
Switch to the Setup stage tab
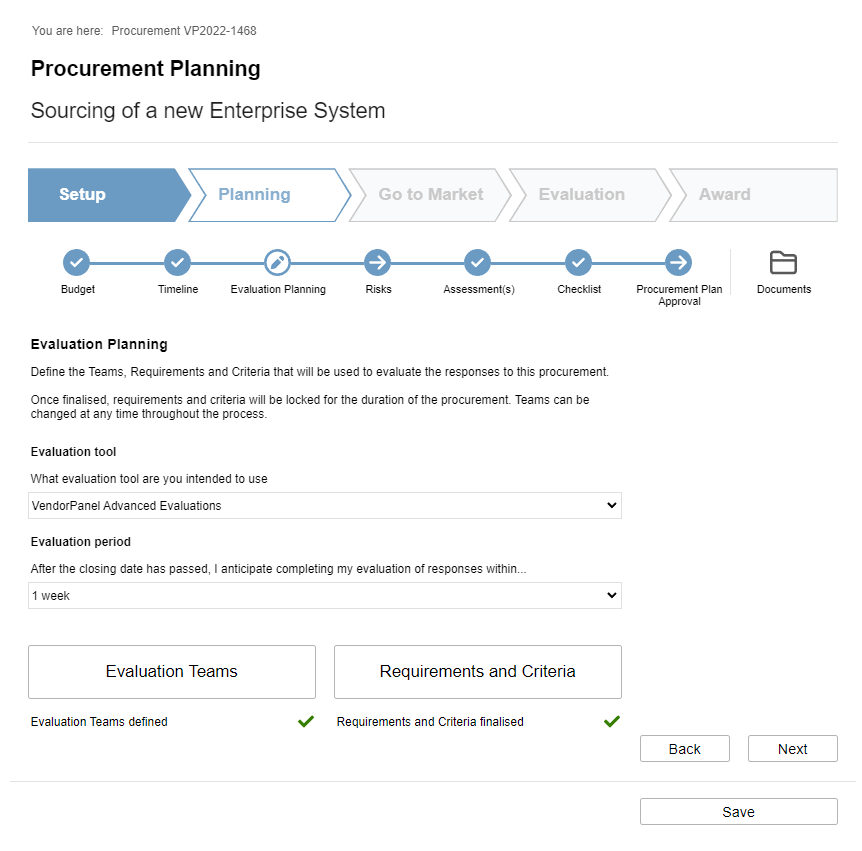[109, 195]
